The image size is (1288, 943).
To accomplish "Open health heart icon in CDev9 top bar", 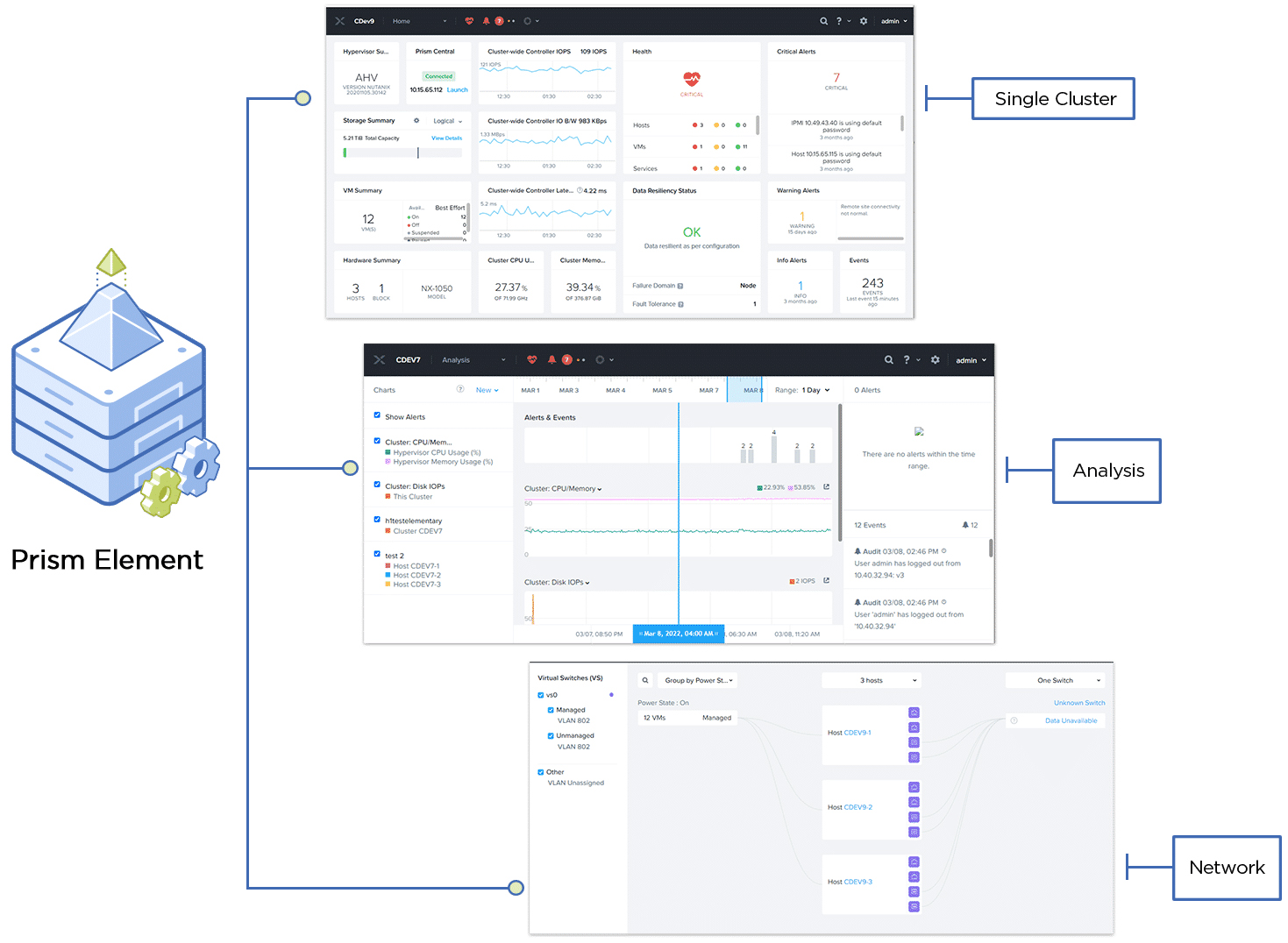I will coord(469,21).
